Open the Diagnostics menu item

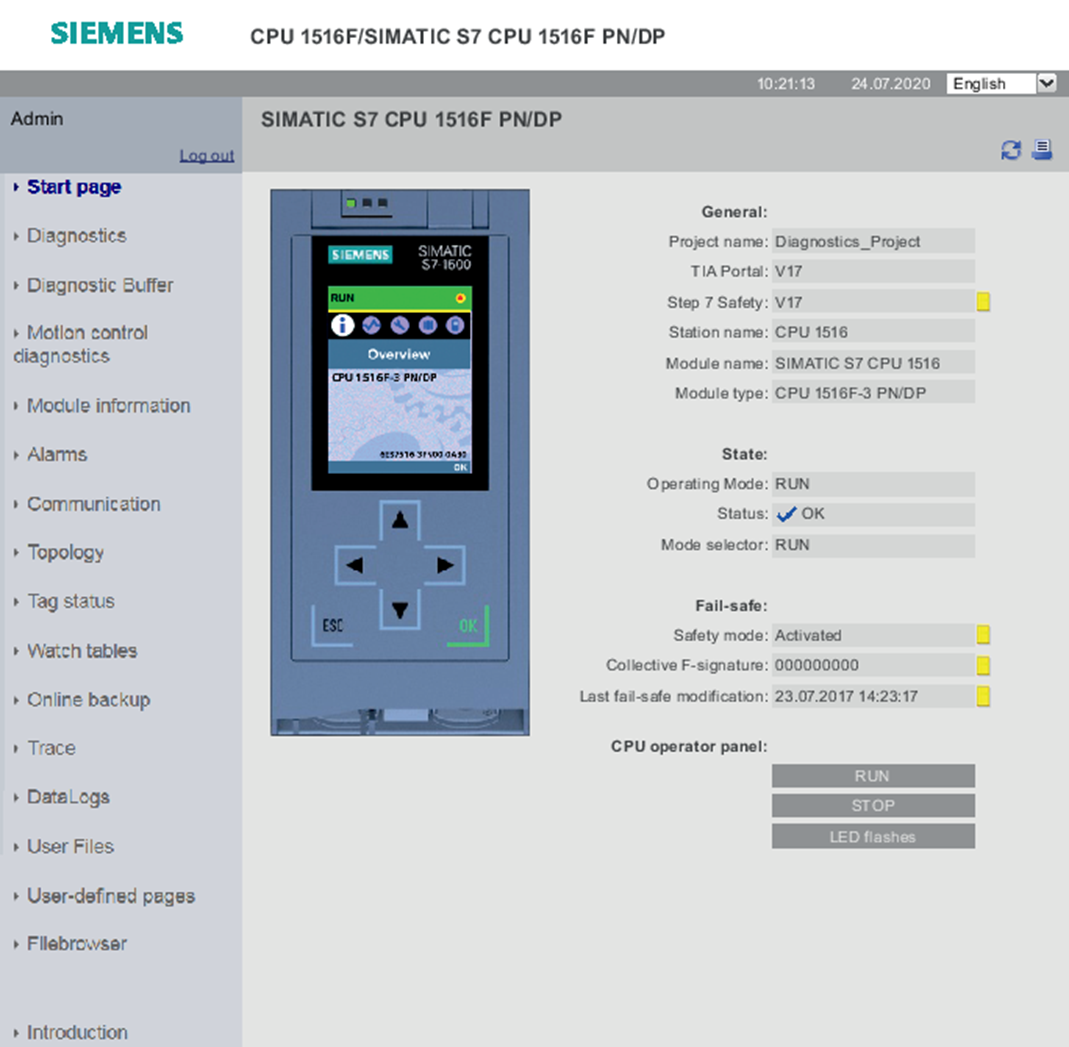pyautogui.click(x=76, y=236)
